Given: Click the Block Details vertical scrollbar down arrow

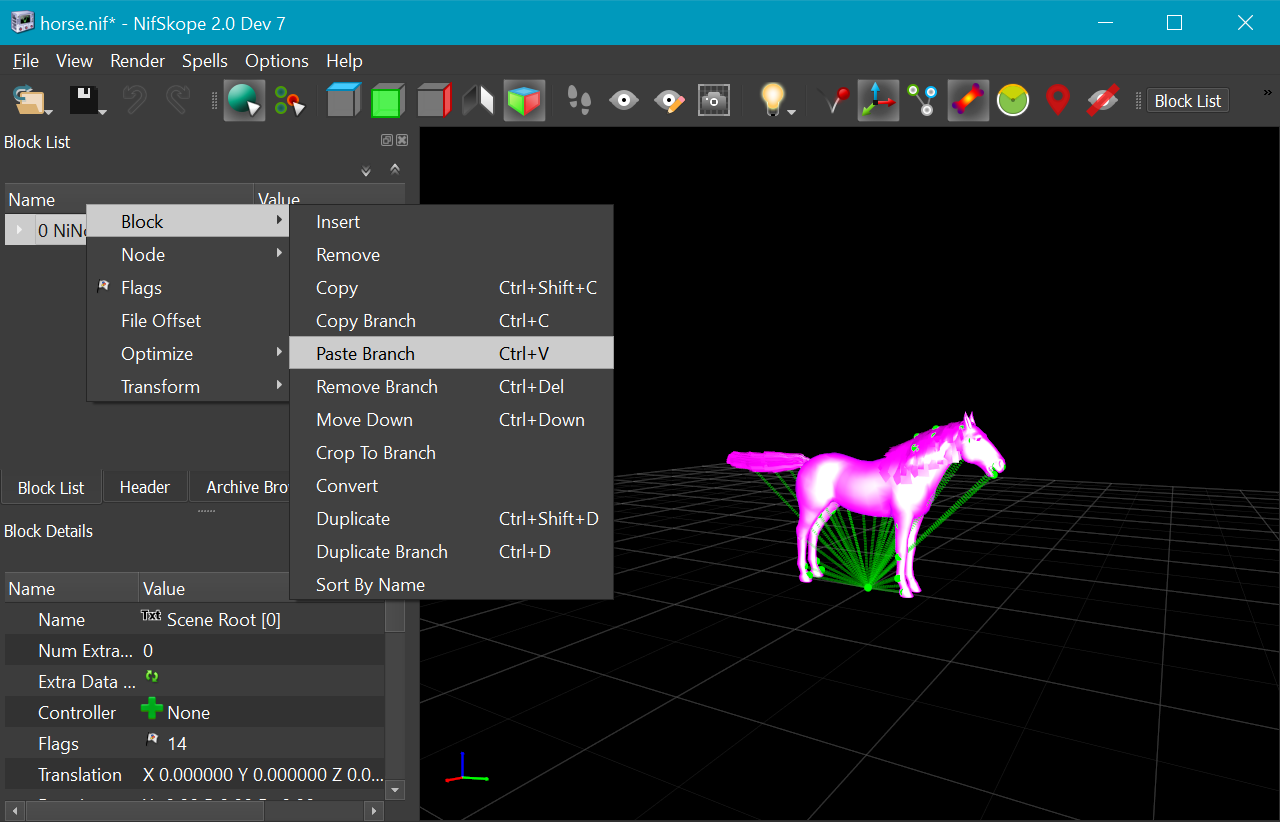Looking at the screenshot, I should coord(395,790).
